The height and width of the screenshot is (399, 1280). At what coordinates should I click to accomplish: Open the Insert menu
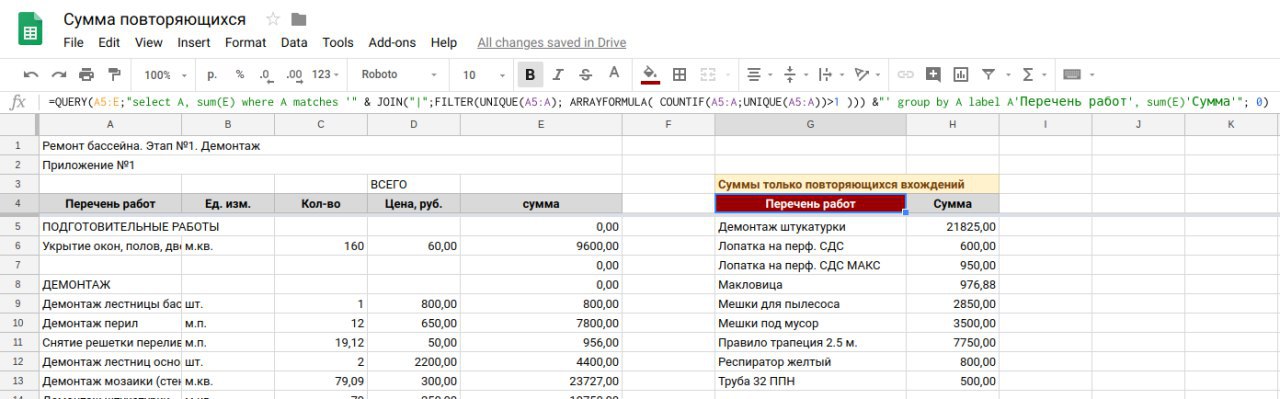[x=194, y=43]
